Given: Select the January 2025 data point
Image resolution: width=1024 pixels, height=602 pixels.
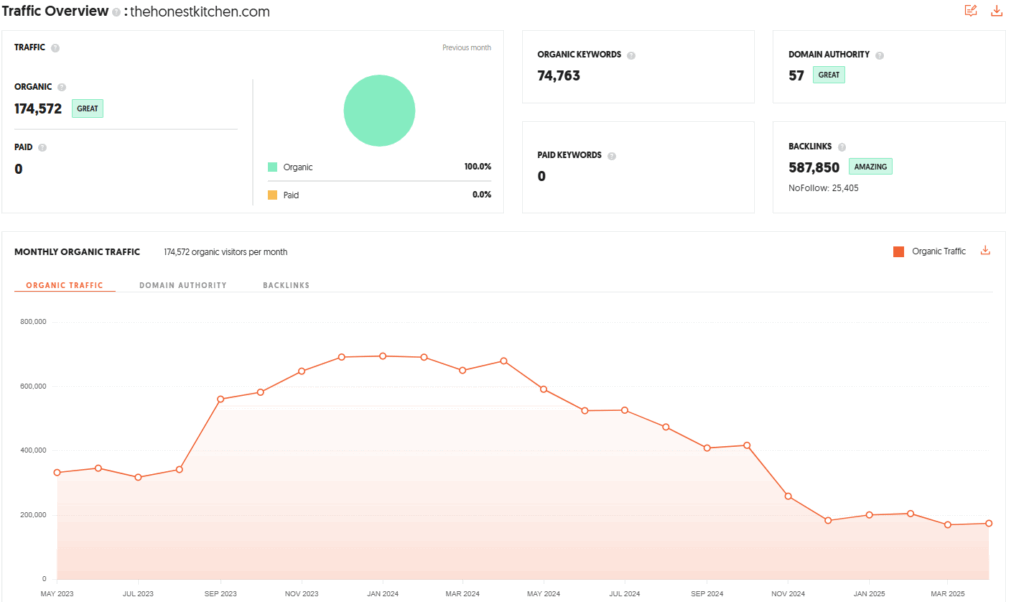Looking at the screenshot, I should [x=869, y=515].
